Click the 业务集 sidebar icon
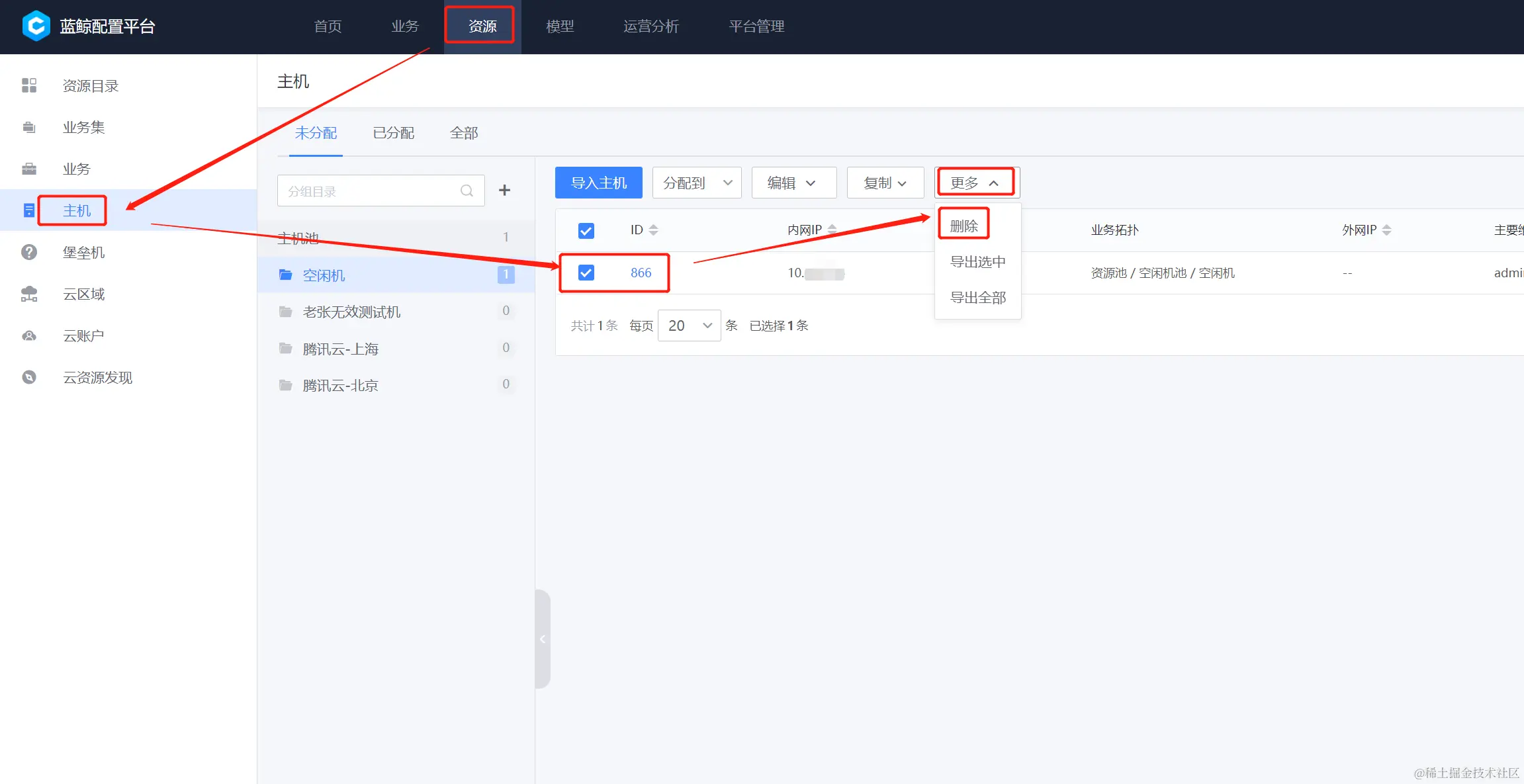The image size is (1524, 784). [29, 127]
